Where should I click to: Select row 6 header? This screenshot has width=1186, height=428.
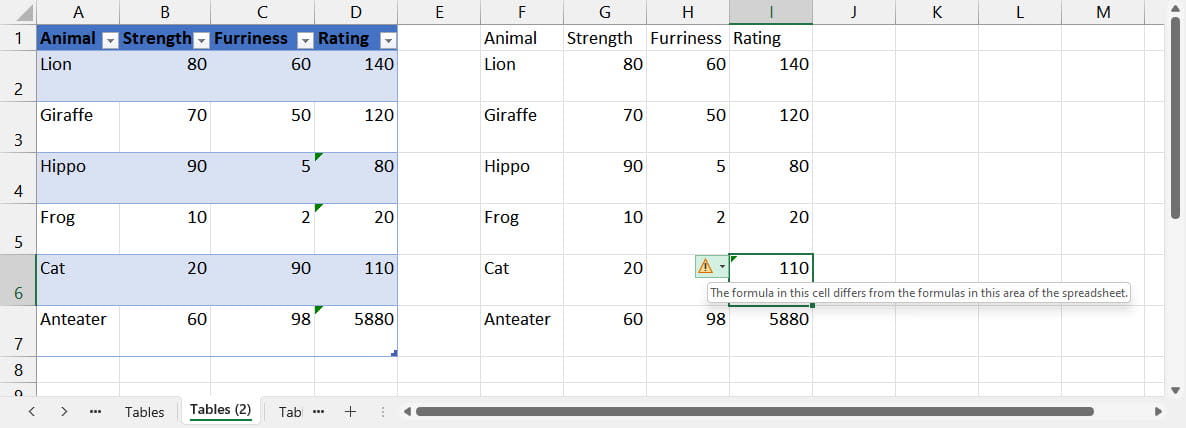18,280
